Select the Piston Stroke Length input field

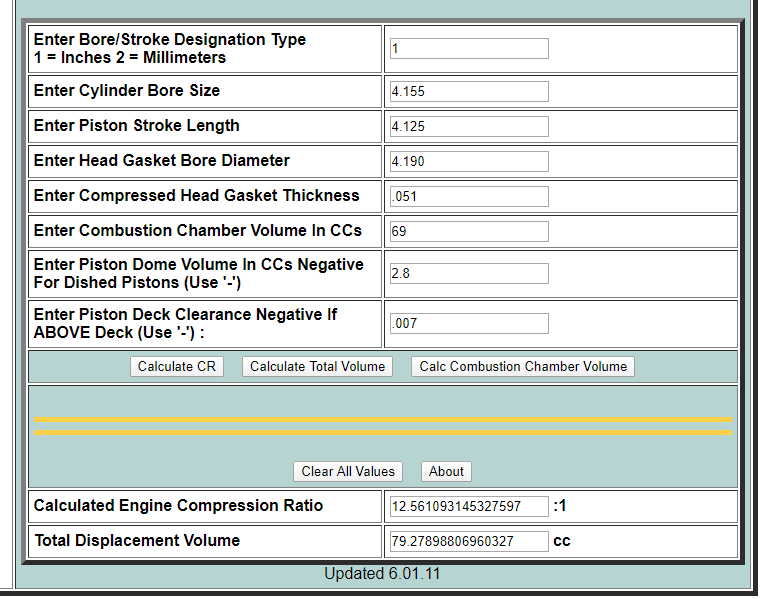(x=468, y=127)
